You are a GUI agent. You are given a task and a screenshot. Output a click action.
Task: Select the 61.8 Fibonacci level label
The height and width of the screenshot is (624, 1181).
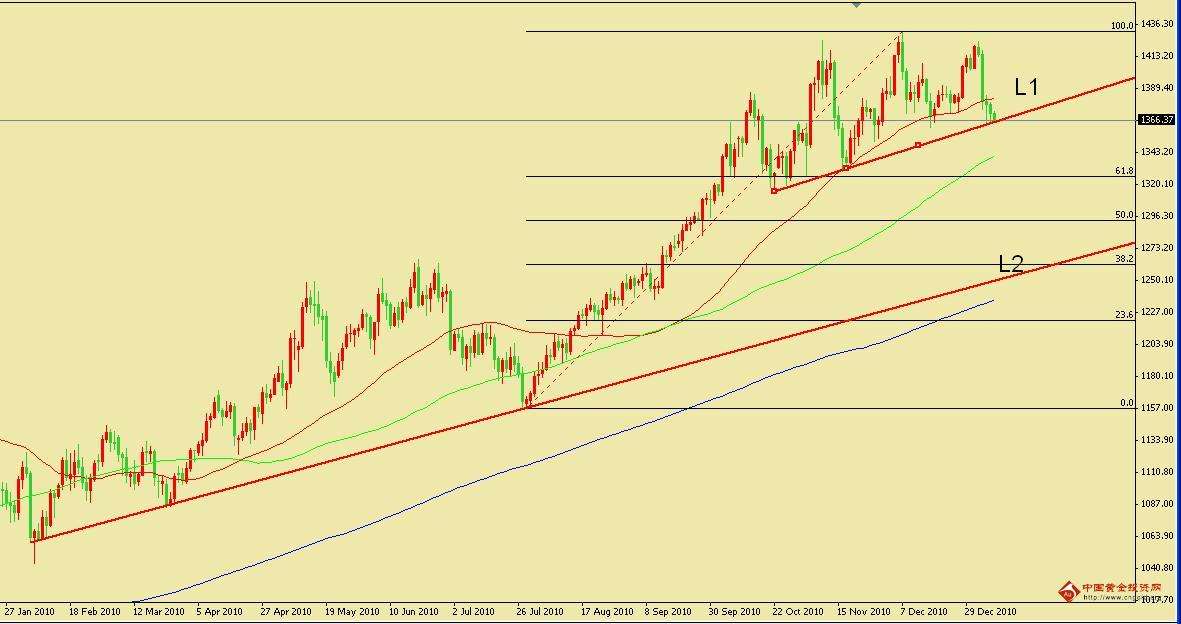point(1124,171)
